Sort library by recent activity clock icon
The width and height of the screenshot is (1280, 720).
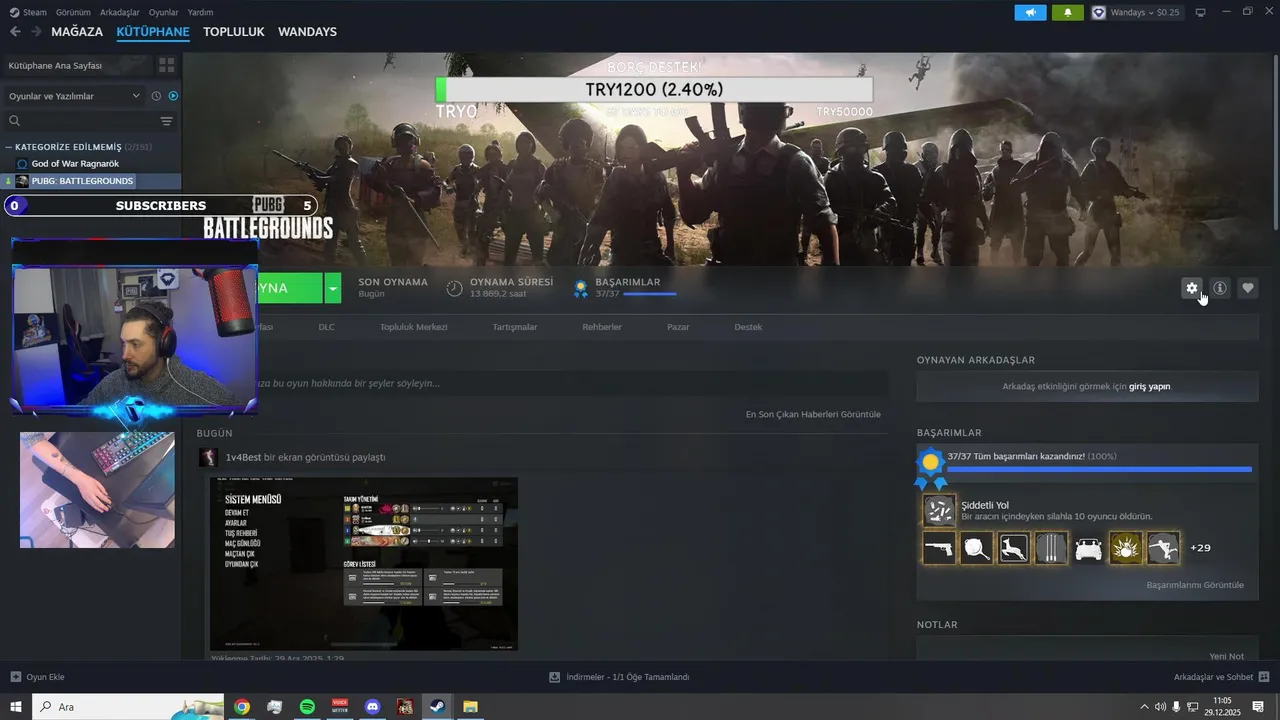[x=156, y=96]
